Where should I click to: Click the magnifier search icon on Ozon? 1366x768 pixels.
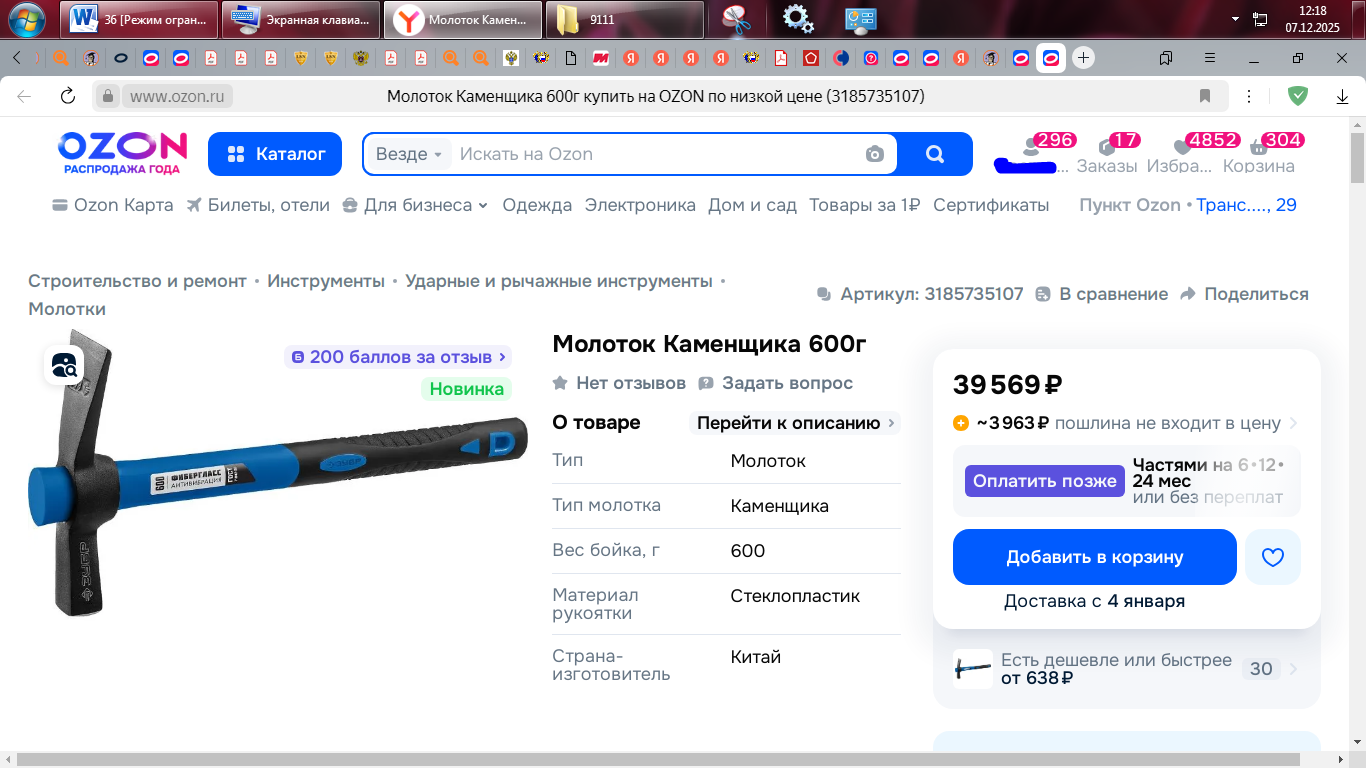[x=934, y=154]
